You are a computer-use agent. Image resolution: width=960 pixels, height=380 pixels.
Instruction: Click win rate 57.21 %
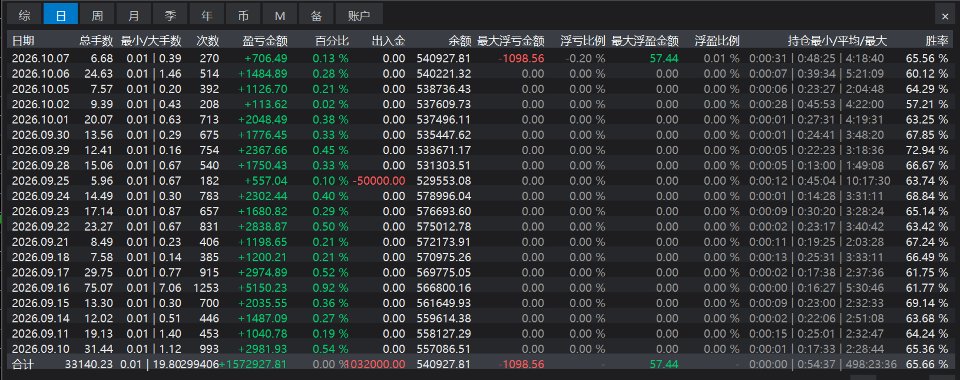927,104
